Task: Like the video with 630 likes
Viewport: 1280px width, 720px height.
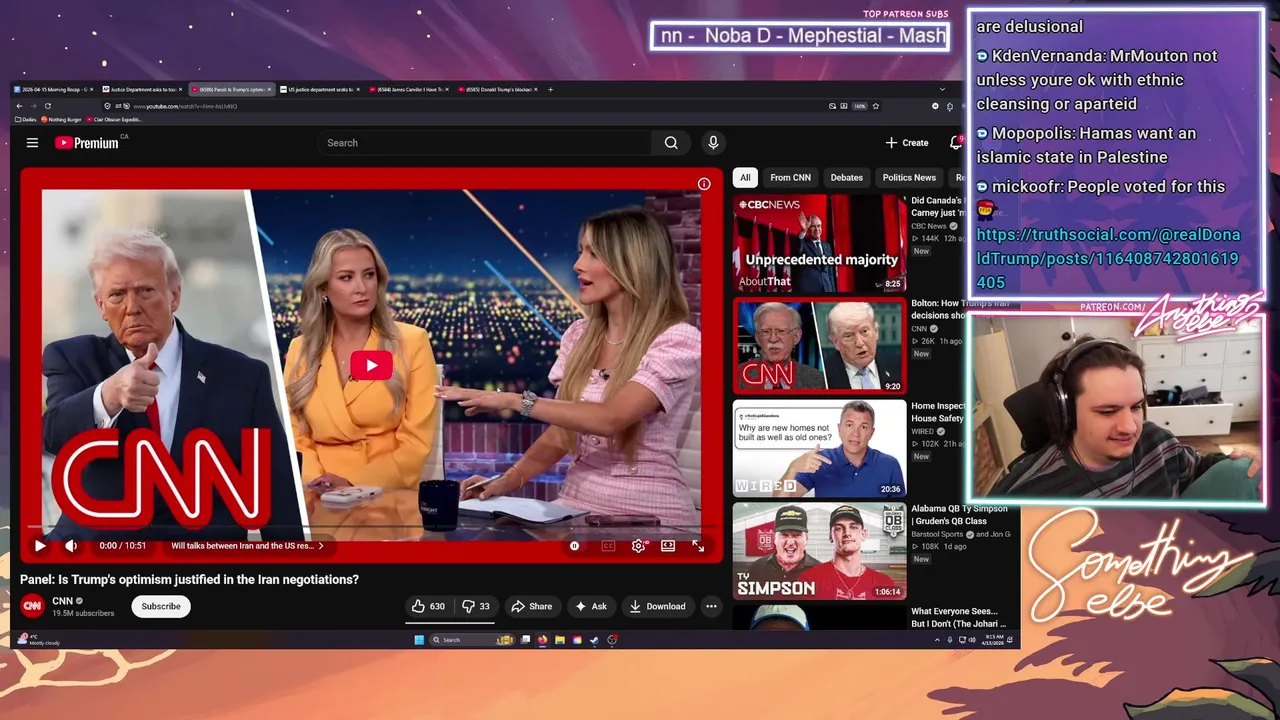Action: [429, 606]
